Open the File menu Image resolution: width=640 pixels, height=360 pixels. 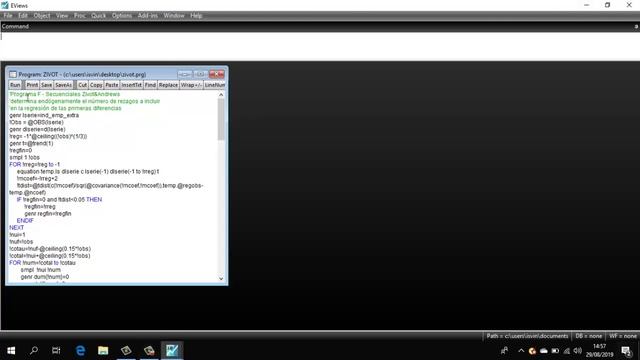tap(8, 16)
